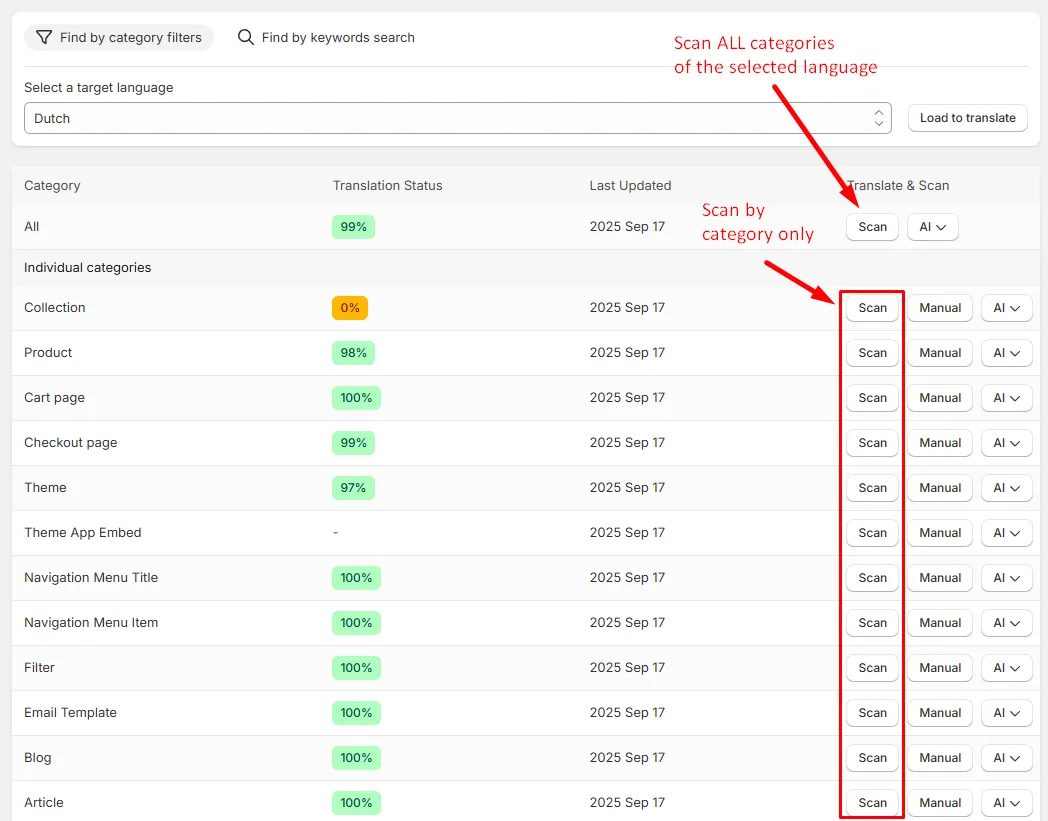Select the Email Template category name
Image resolution: width=1048 pixels, height=821 pixels.
click(70, 713)
